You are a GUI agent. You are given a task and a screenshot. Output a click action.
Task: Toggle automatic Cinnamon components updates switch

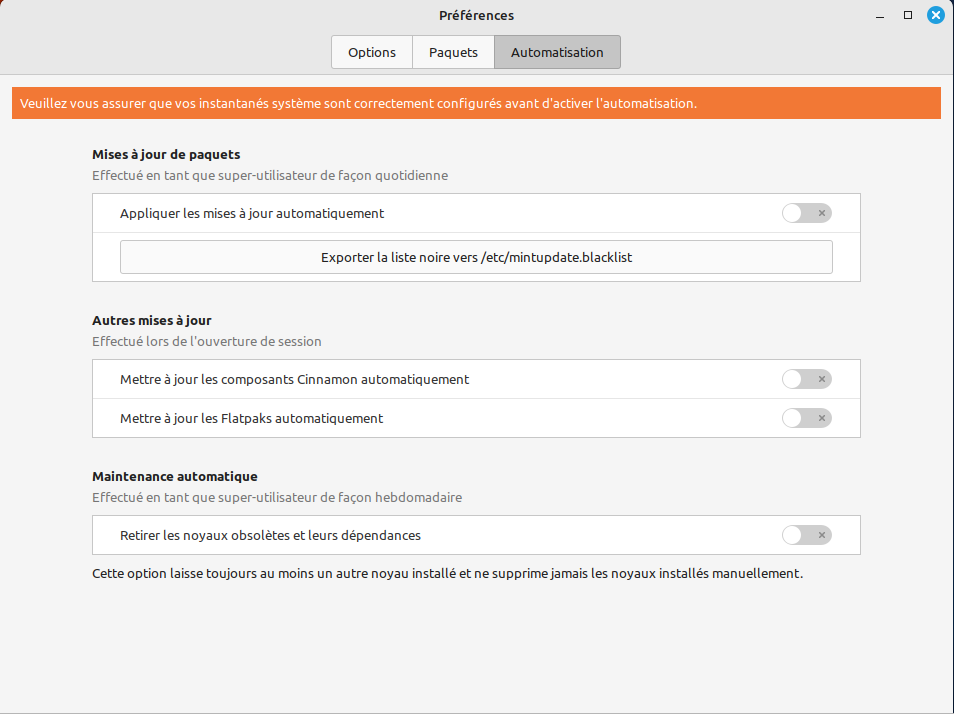(806, 379)
